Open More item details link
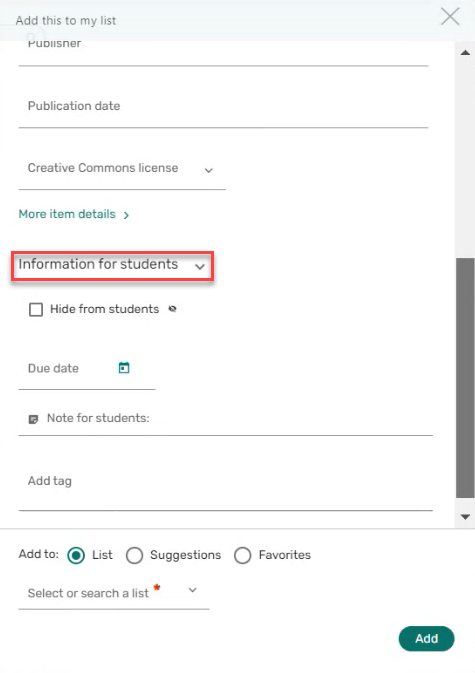 (x=74, y=214)
